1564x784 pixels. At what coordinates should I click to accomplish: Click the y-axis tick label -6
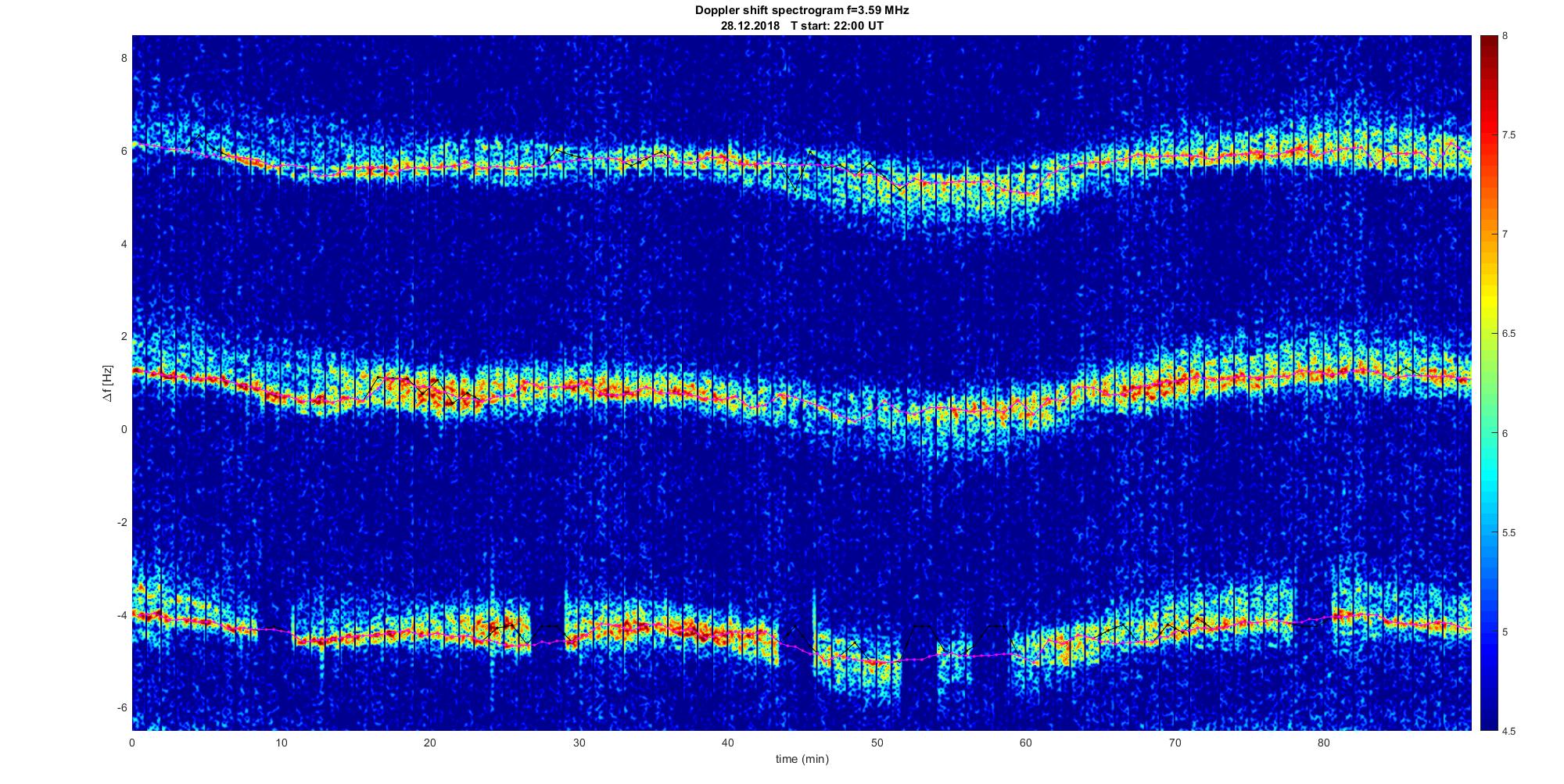pyautogui.click(x=122, y=708)
